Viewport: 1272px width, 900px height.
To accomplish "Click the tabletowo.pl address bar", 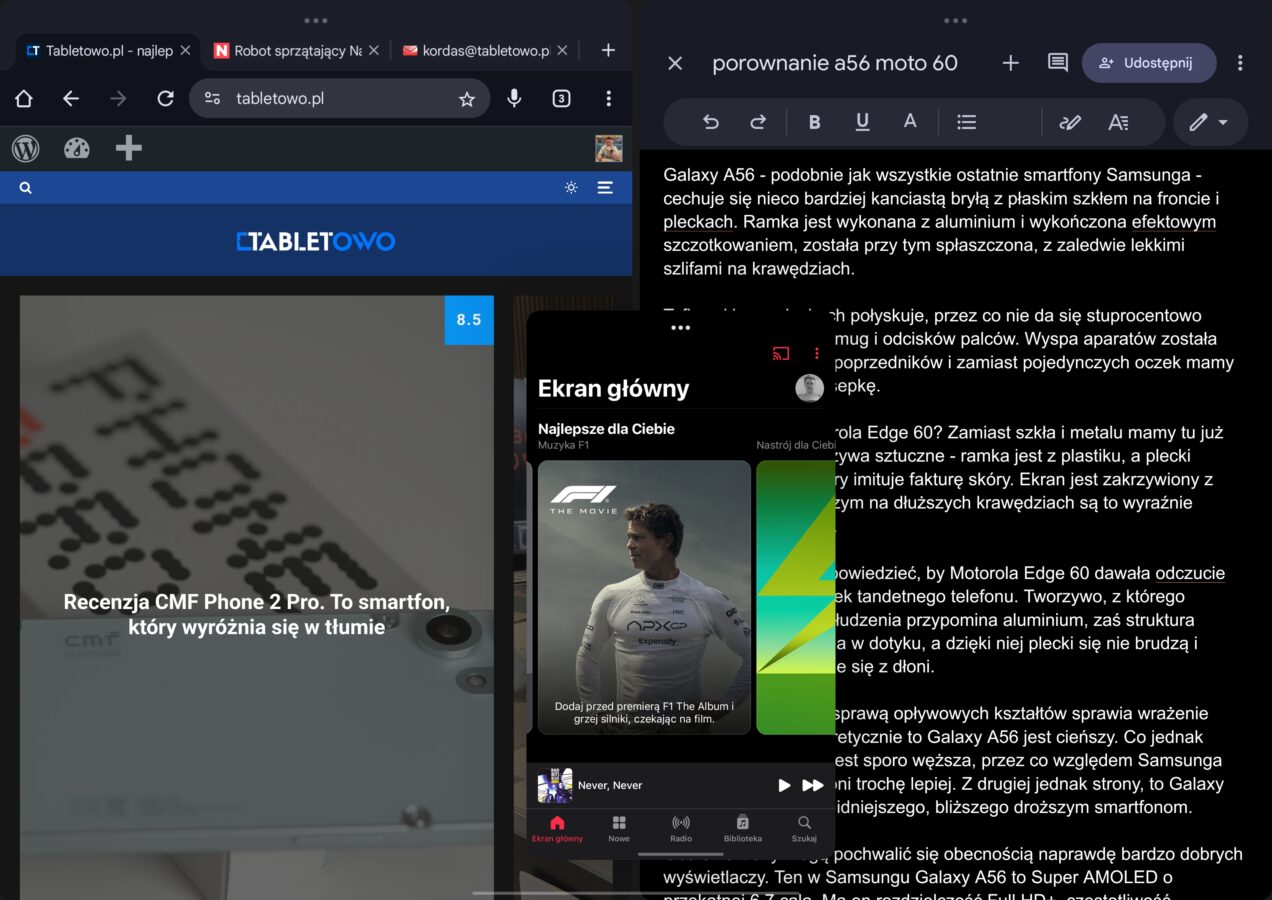I will point(340,98).
